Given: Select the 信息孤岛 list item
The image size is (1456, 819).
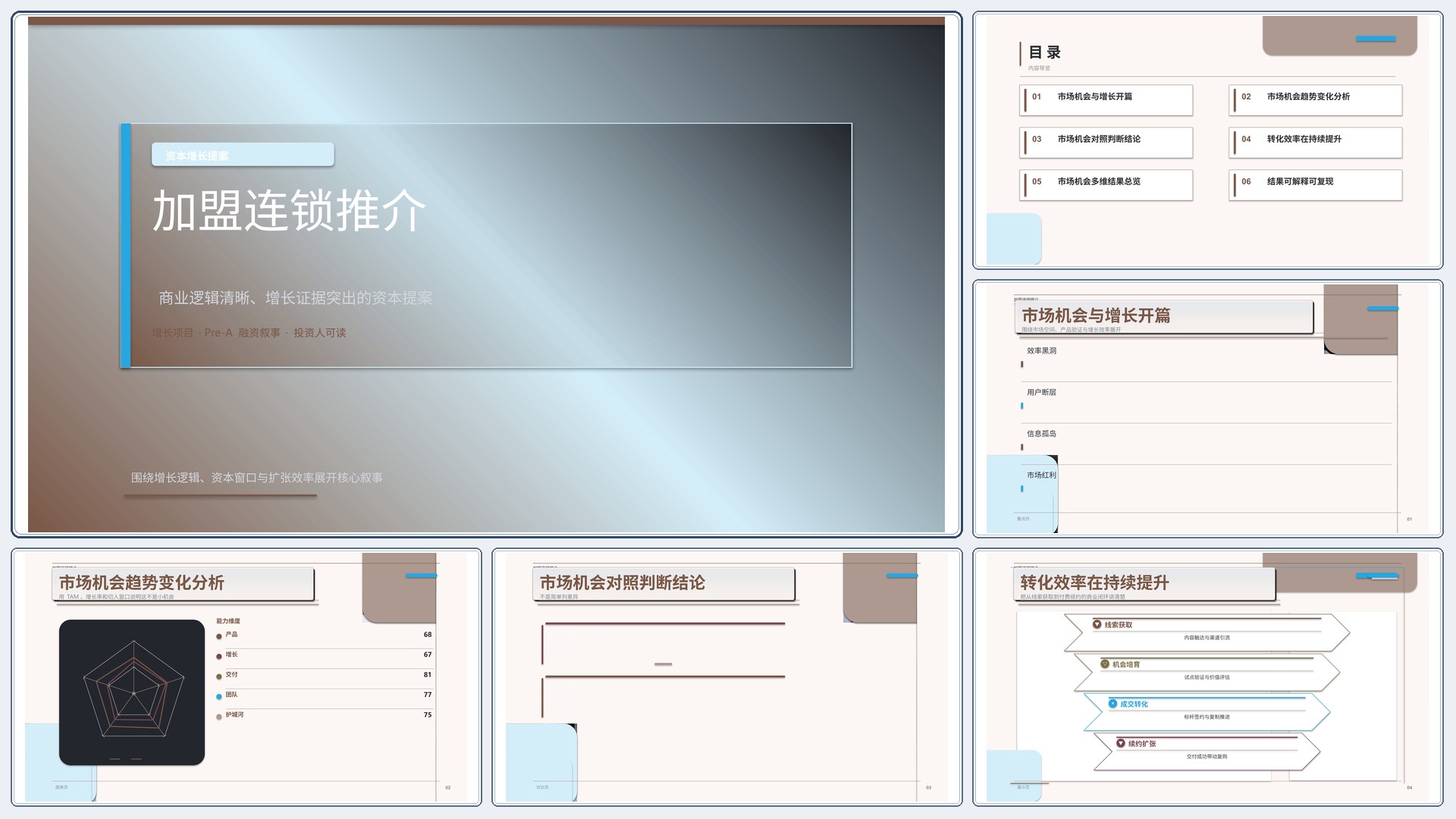Looking at the screenshot, I should (1041, 434).
